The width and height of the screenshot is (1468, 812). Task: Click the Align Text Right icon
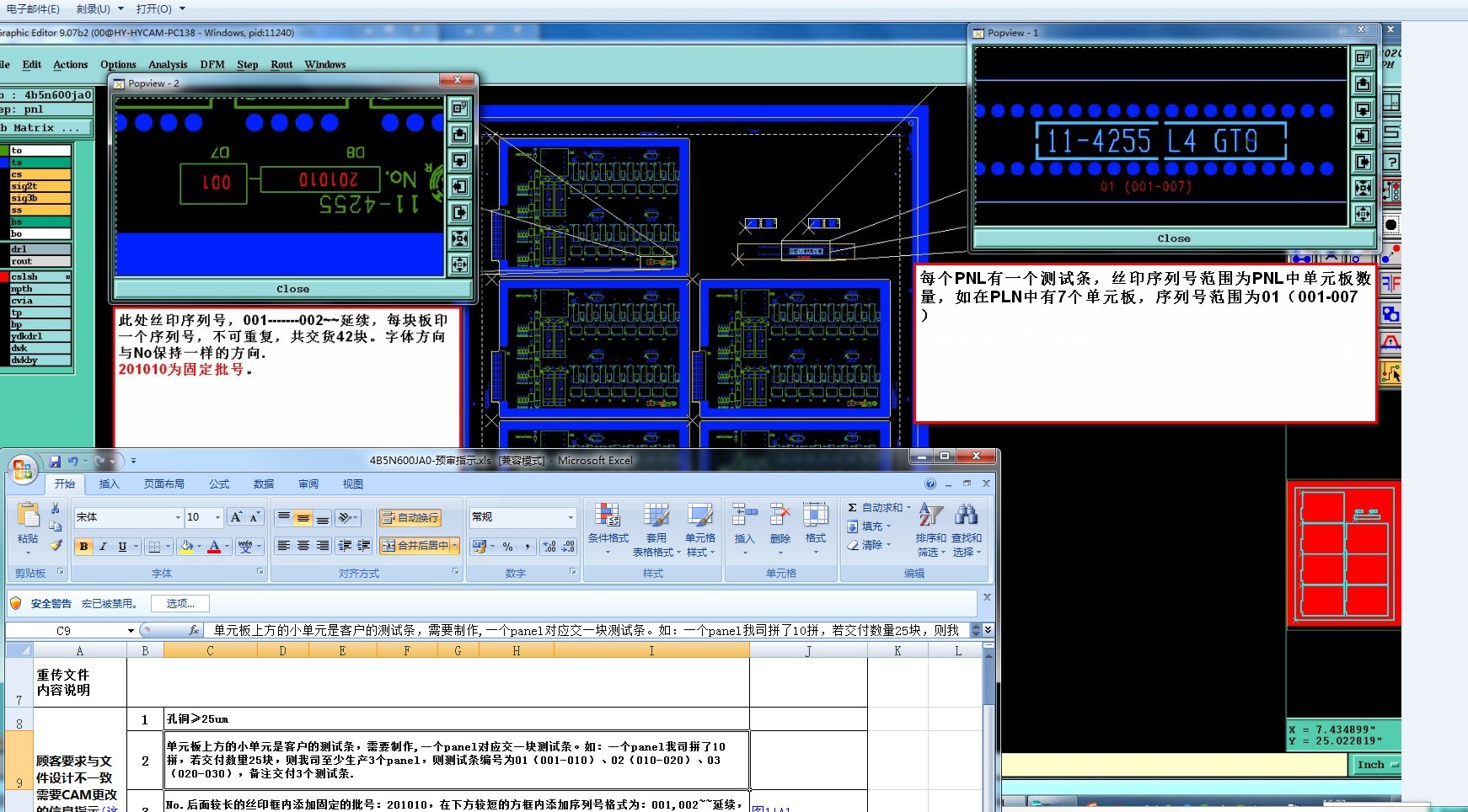(323, 546)
